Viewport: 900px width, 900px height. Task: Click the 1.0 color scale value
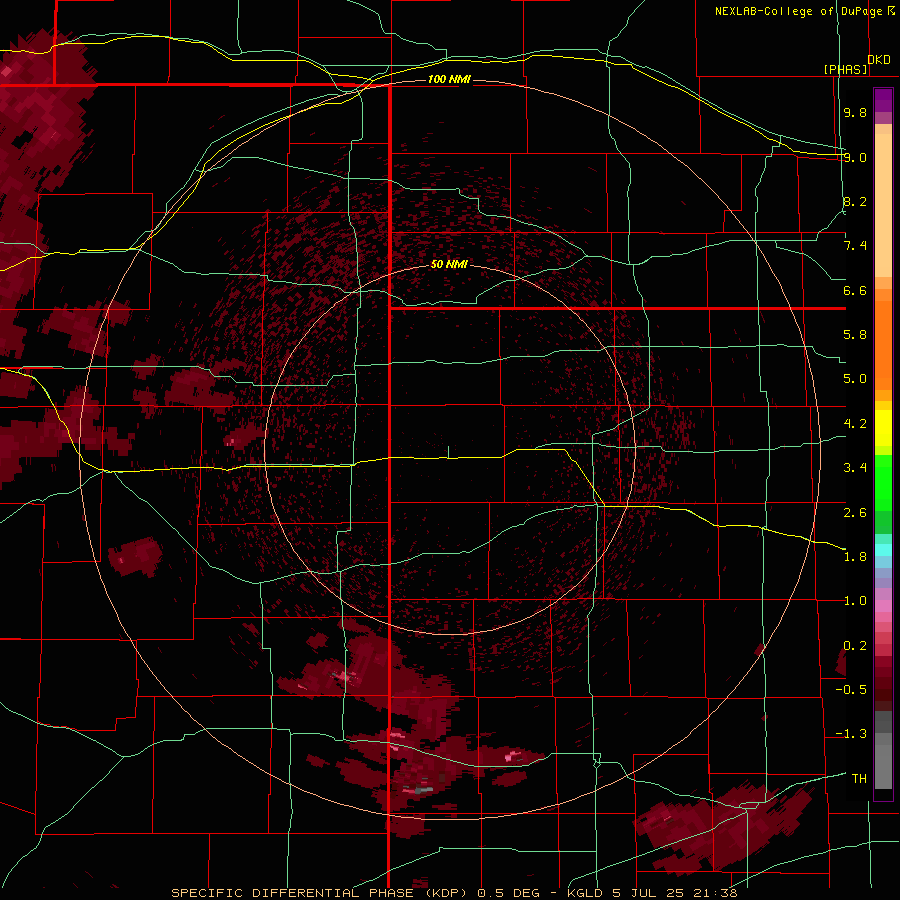click(x=855, y=601)
